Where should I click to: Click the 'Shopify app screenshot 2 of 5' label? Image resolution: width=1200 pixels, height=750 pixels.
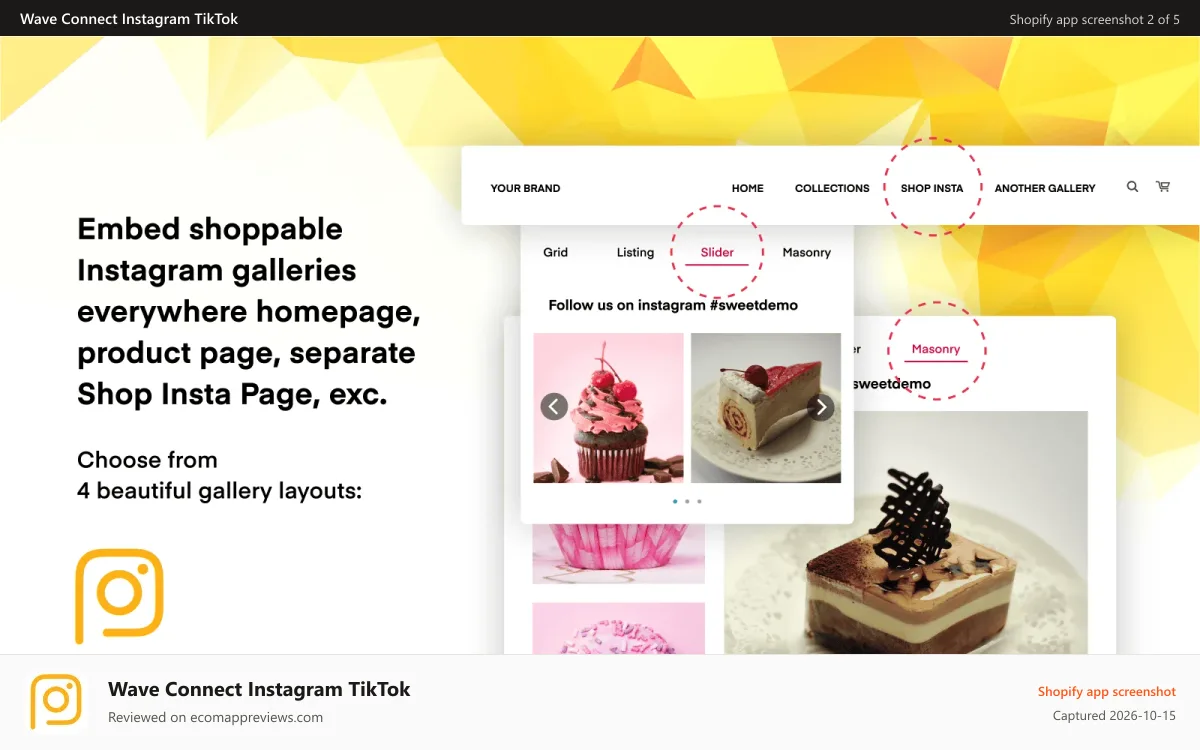point(1094,19)
